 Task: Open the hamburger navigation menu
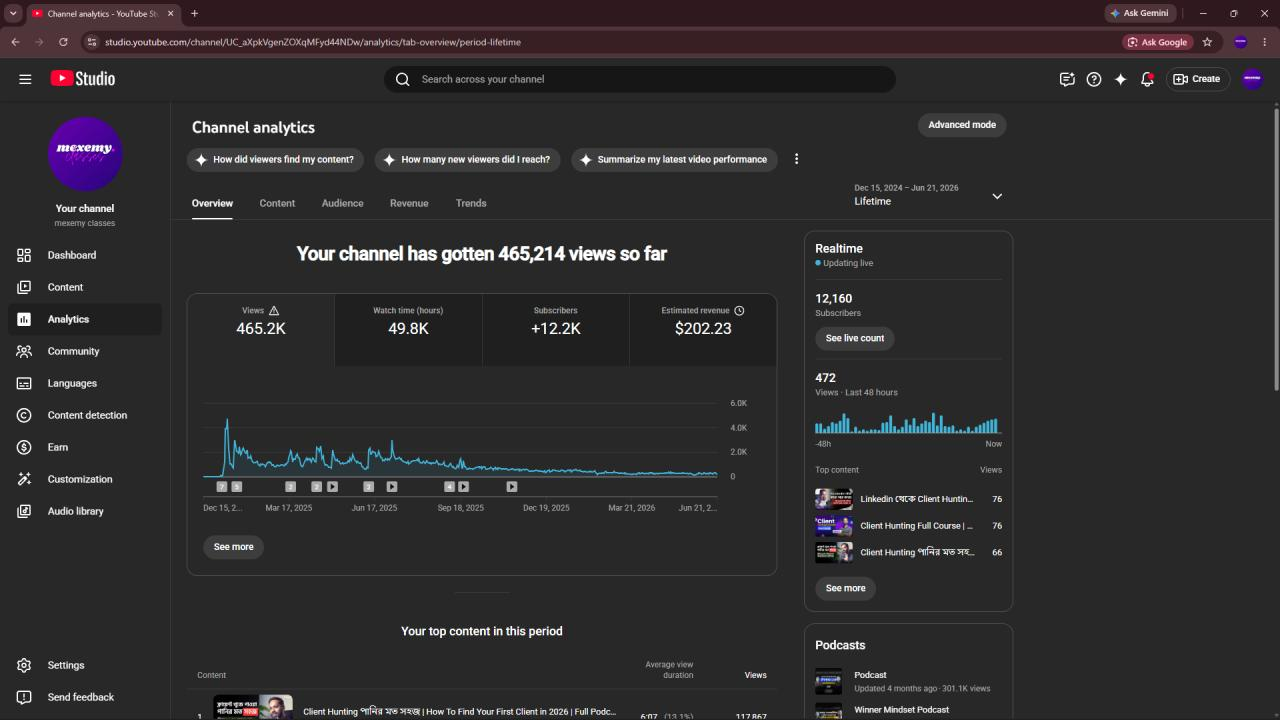[x=25, y=79]
